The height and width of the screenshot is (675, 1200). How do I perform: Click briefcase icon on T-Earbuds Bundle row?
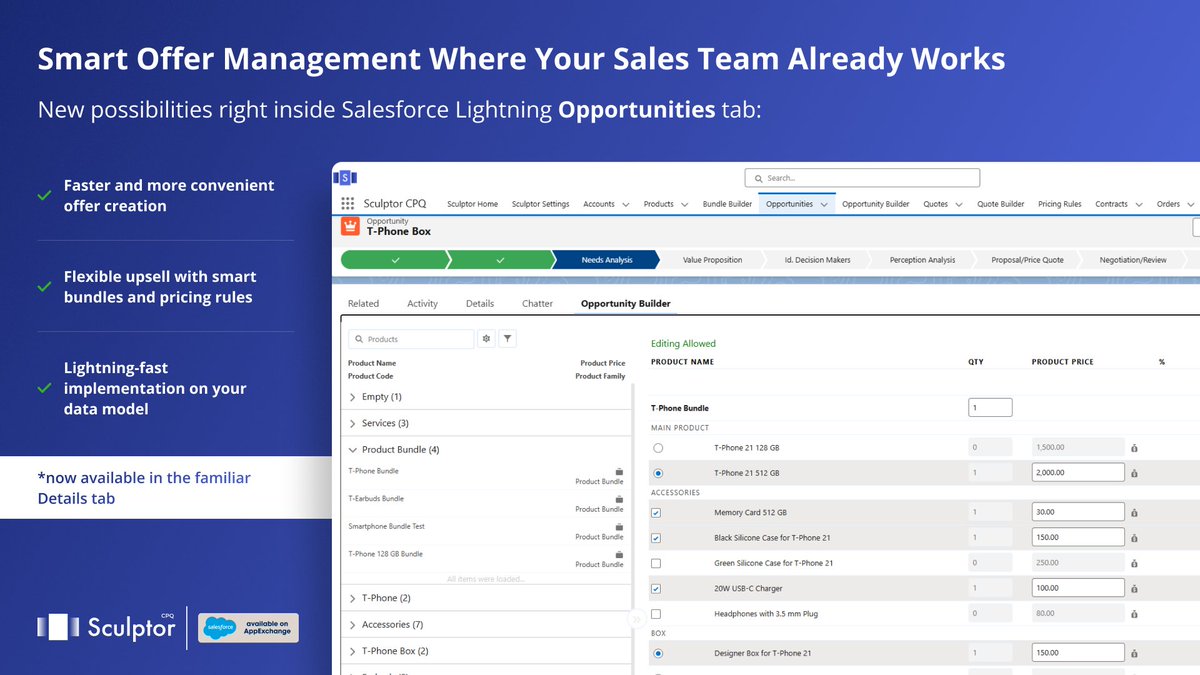[x=619, y=499]
